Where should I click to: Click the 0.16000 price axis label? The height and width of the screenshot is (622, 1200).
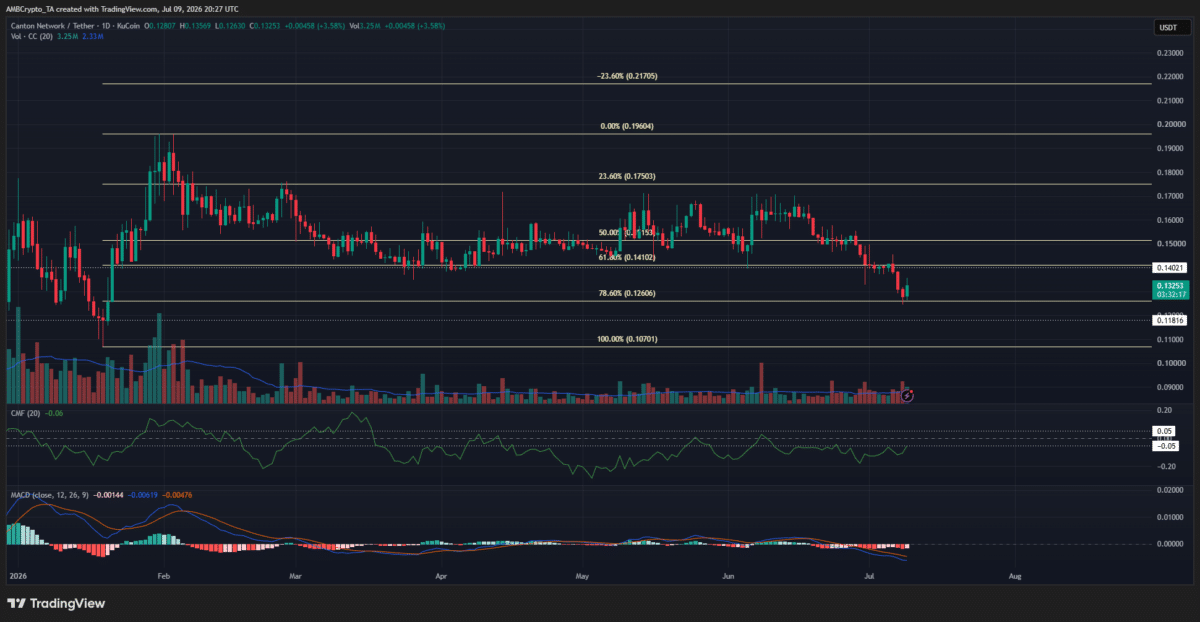1171,220
